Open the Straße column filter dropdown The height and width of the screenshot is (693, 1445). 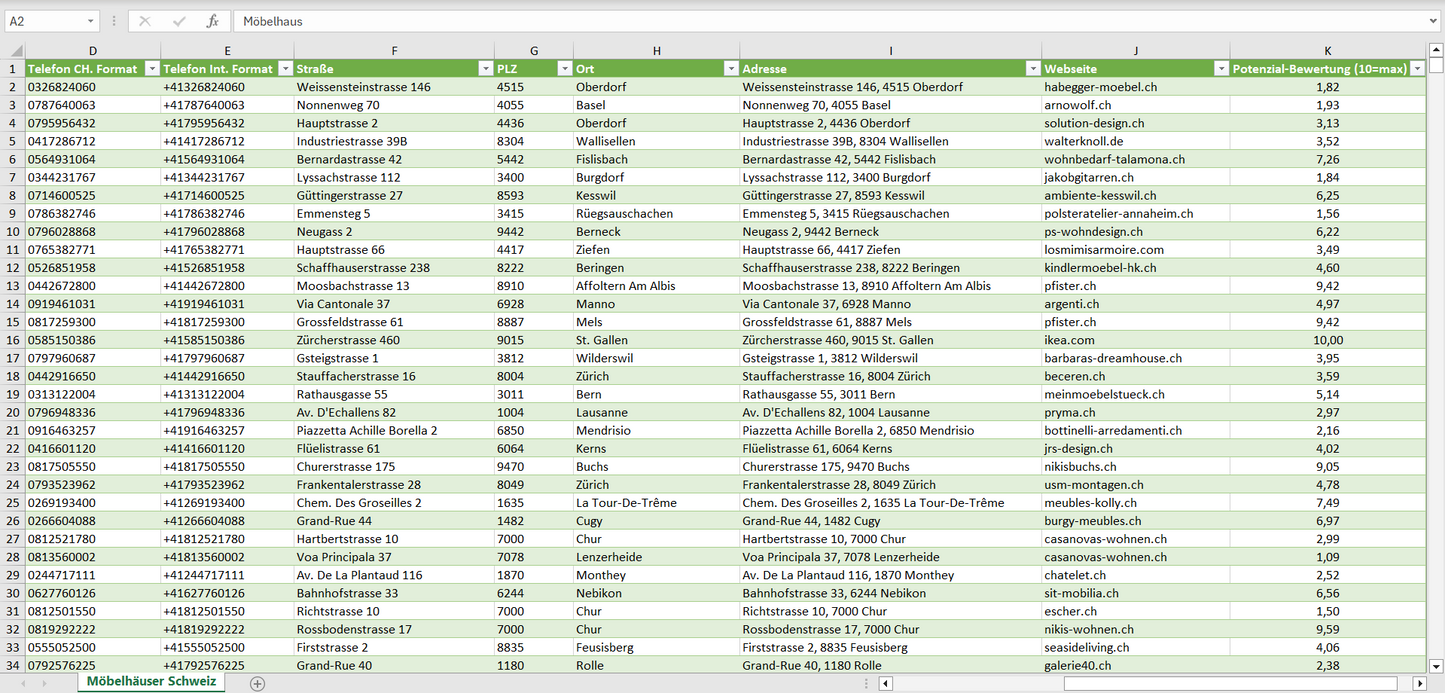click(x=485, y=69)
